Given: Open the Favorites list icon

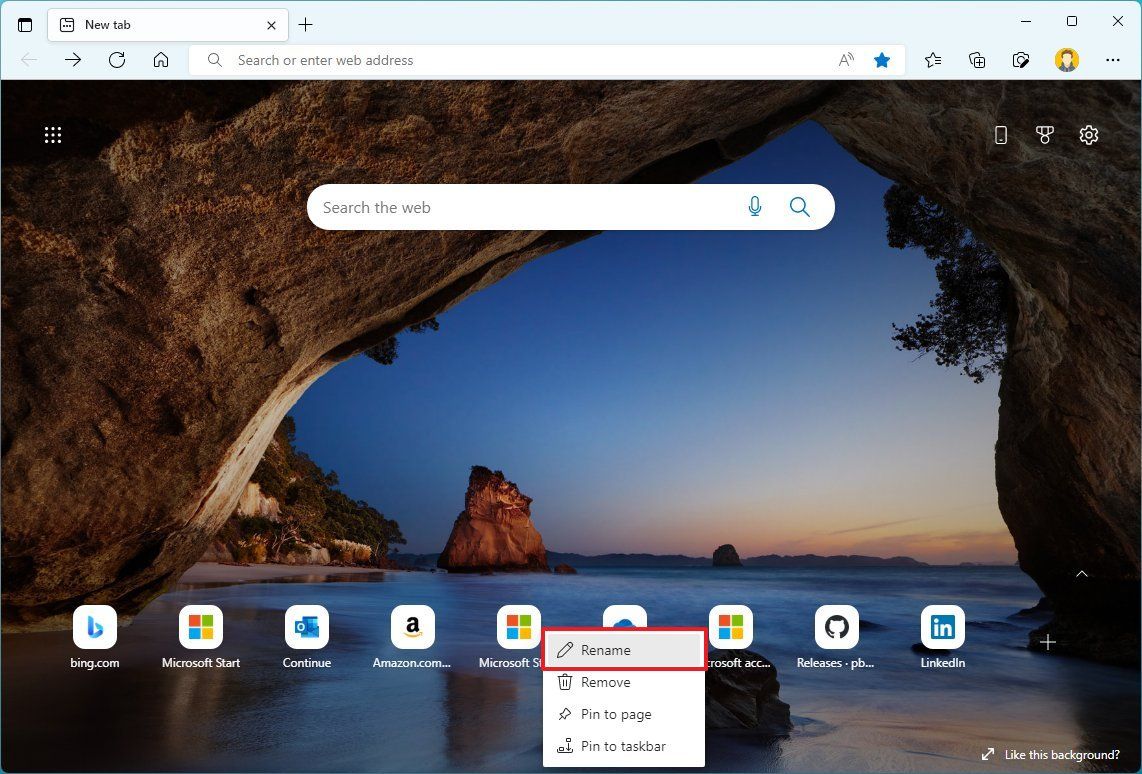Looking at the screenshot, I should click(932, 60).
